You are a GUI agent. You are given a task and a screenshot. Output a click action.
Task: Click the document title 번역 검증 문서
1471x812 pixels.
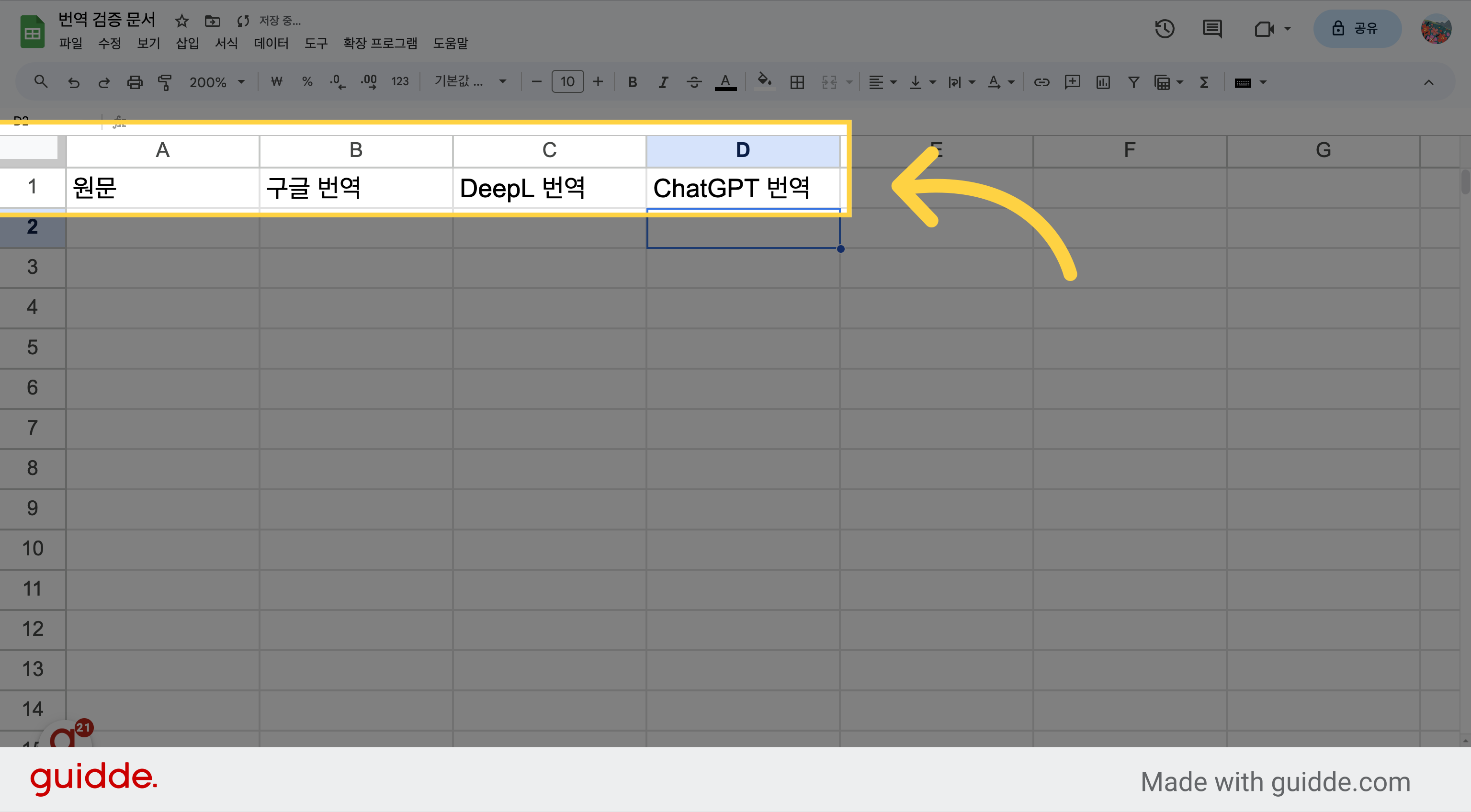[x=107, y=20]
